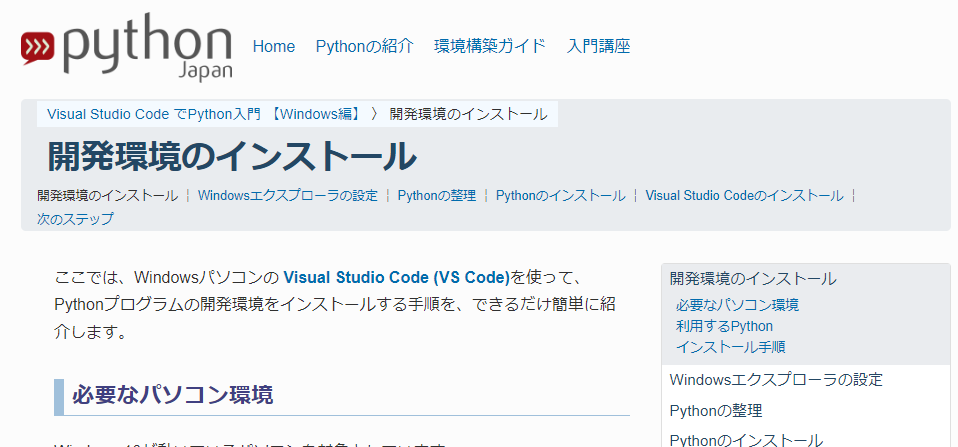The image size is (958, 447).
Task: Open the bold Visual Studio Code (VS Code) link
Action: 397,278
